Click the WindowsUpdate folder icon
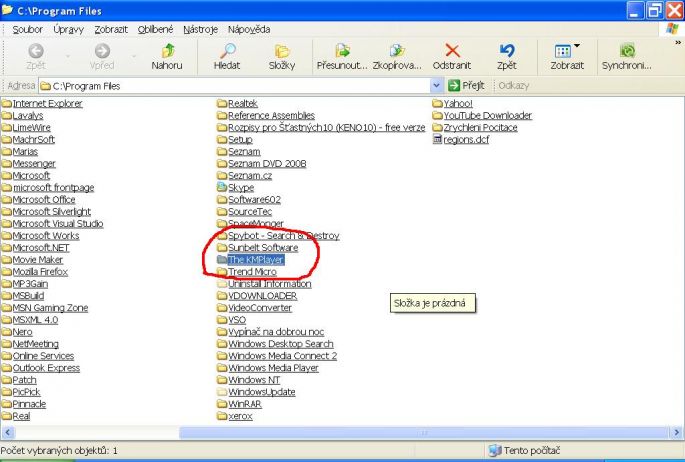 coord(222,392)
